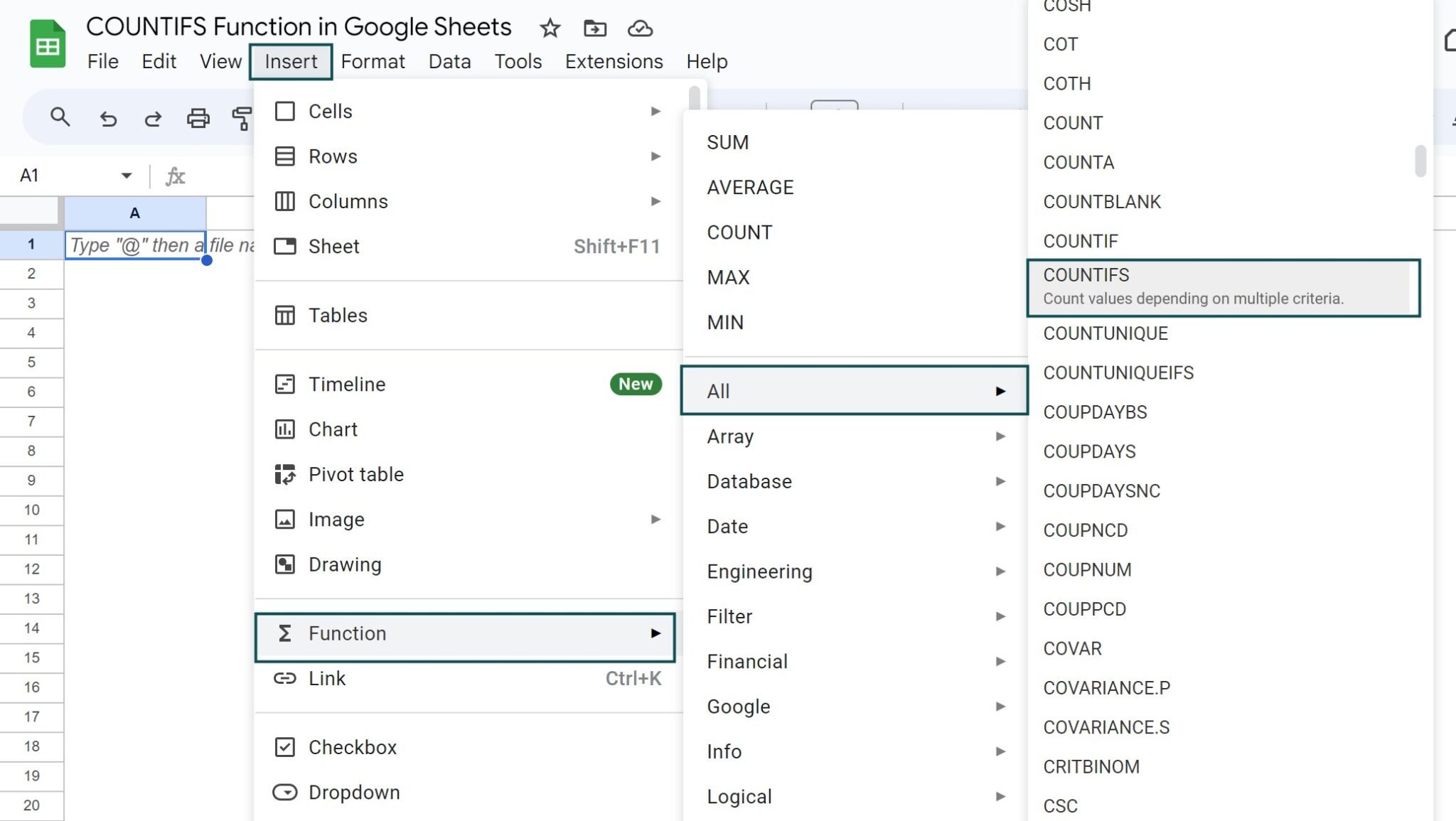Expand the Cells submenu arrow
This screenshot has width=1456, height=821.
click(x=655, y=111)
